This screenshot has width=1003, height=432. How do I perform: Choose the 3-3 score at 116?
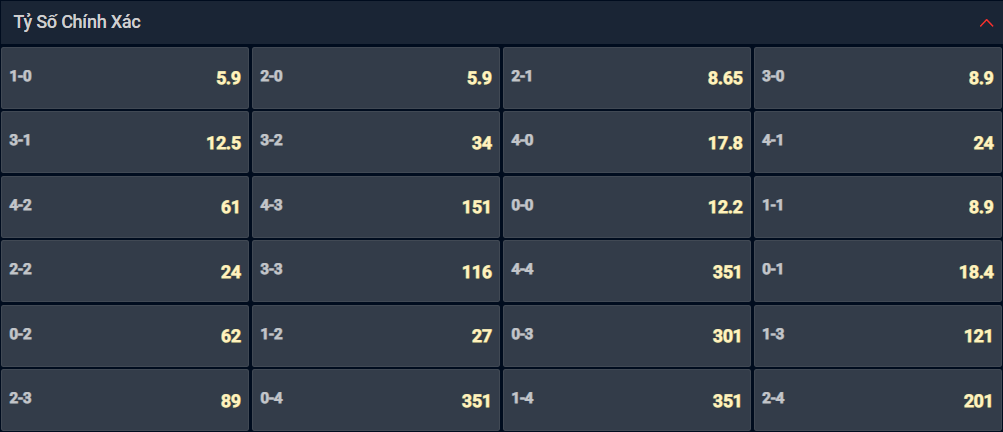click(x=375, y=271)
